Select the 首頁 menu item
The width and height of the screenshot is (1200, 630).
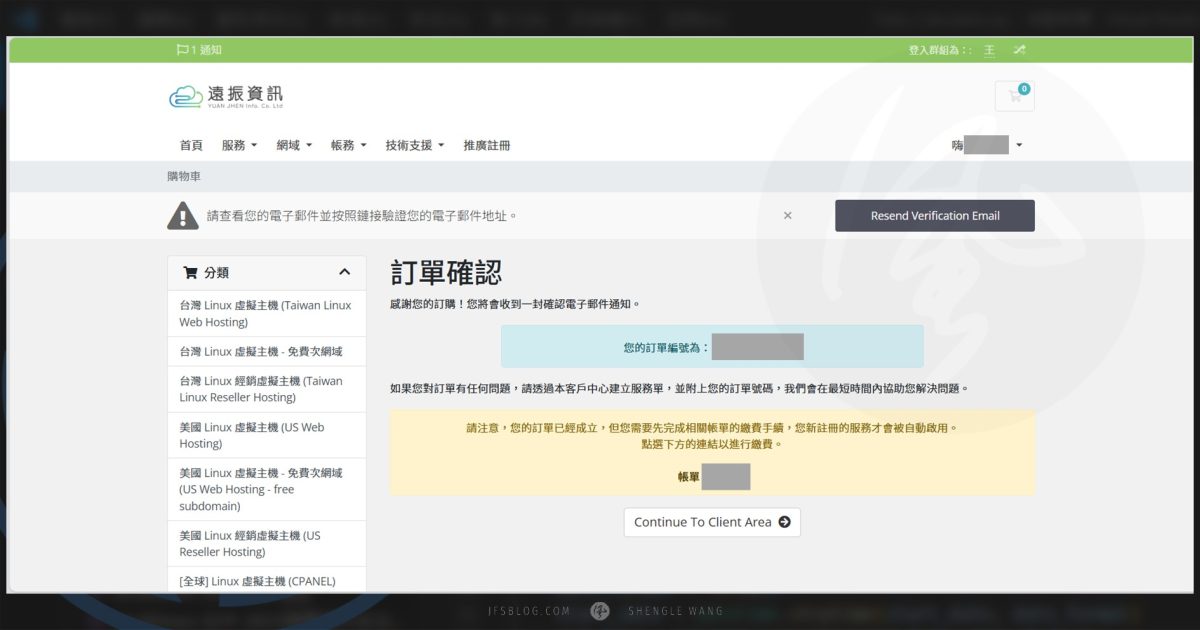[x=191, y=144]
